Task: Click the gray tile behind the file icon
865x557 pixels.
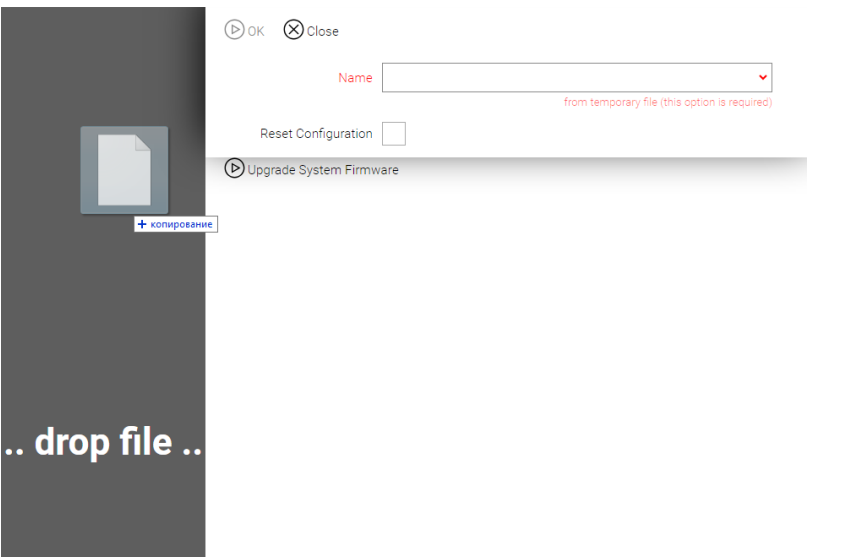Action: [x=90, y=200]
